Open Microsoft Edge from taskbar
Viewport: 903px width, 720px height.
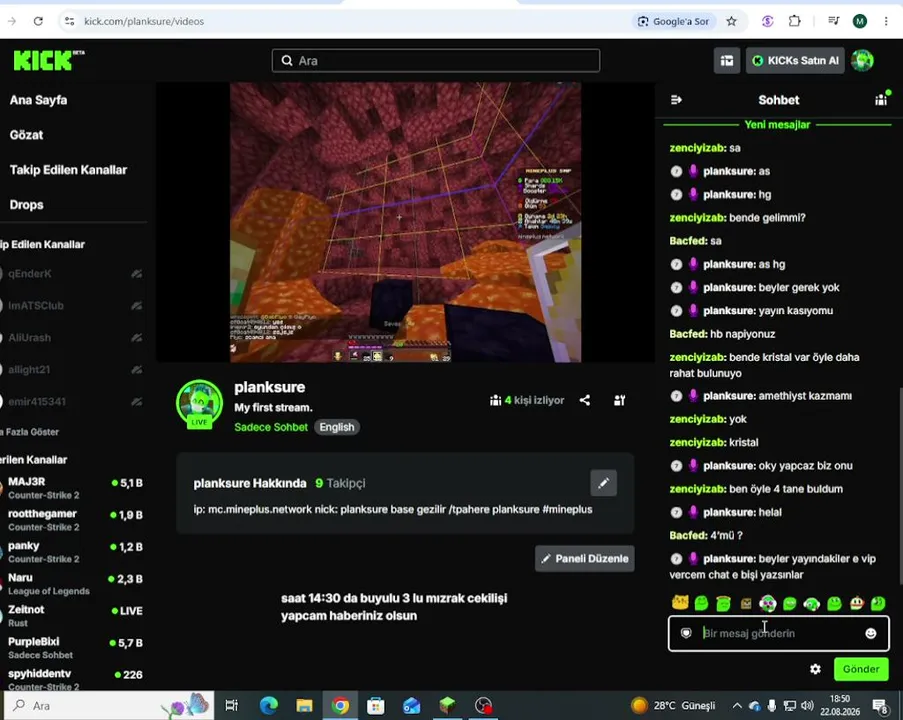[x=268, y=706]
